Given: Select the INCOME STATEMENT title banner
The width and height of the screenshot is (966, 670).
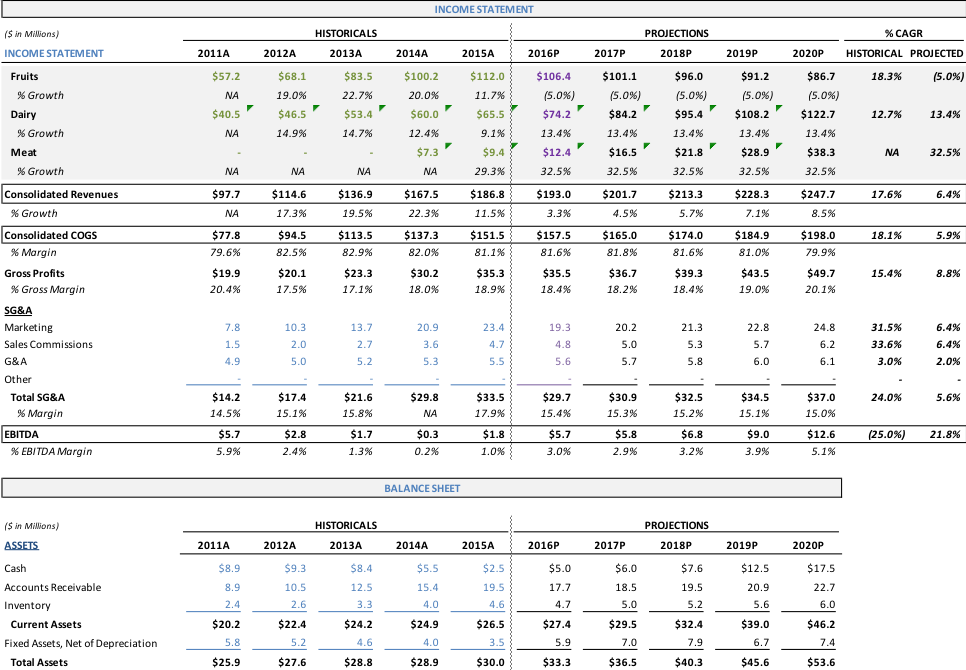Looking at the screenshot, I should [x=483, y=10].
